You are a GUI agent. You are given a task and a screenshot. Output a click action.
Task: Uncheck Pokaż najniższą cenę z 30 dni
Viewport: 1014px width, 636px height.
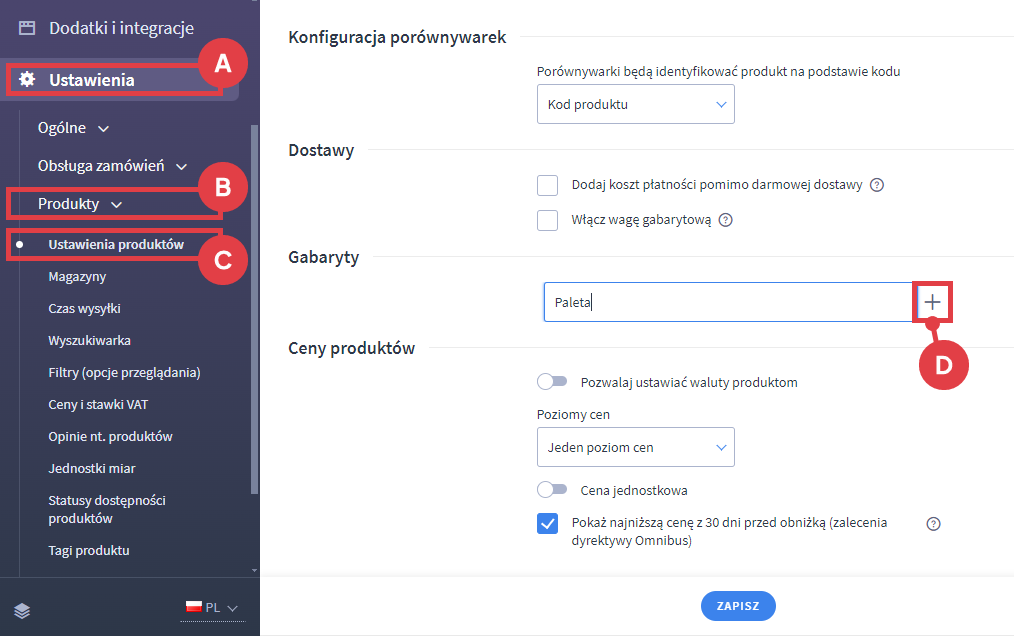(547, 523)
